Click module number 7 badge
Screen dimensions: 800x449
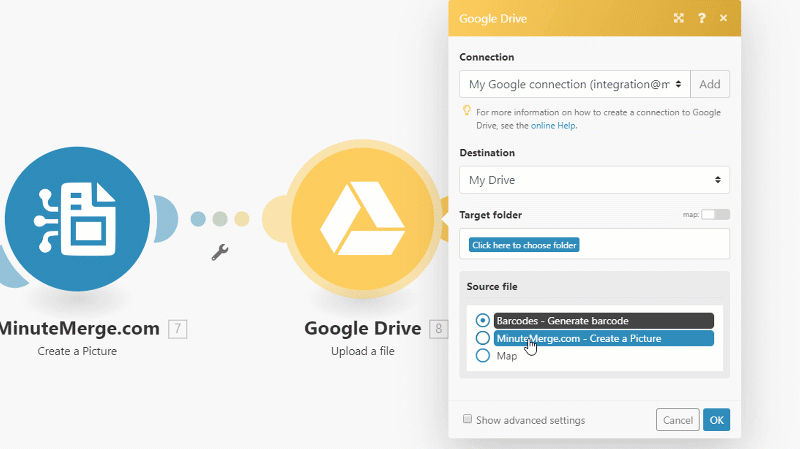tap(178, 328)
